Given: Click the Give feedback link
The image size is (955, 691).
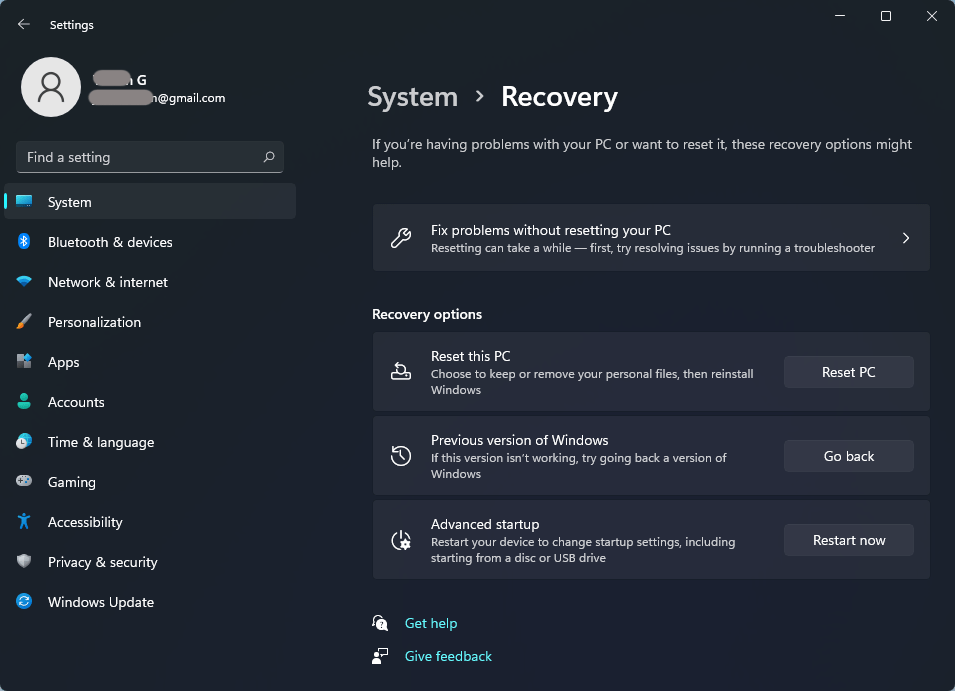Looking at the screenshot, I should coord(448,656).
